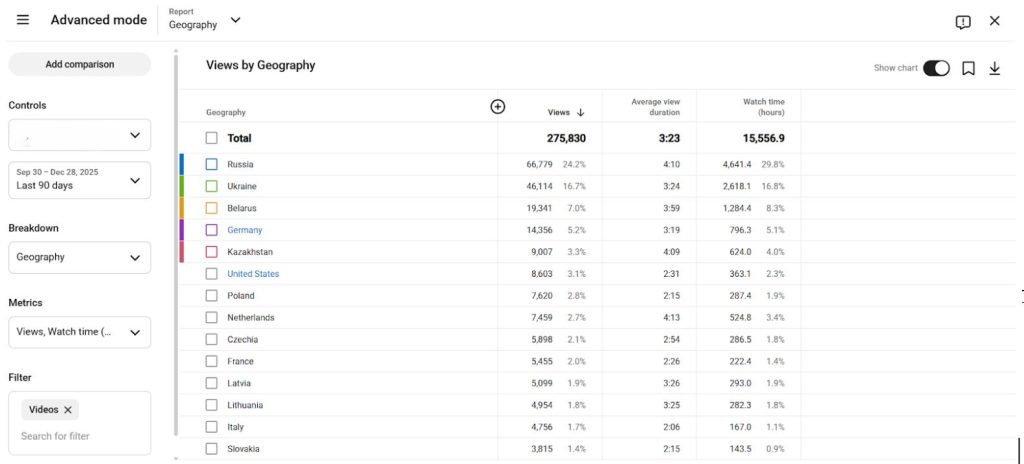Viewport: 1024px width, 464px height.
Task: Toggle the Show chart switch
Action: click(936, 68)
